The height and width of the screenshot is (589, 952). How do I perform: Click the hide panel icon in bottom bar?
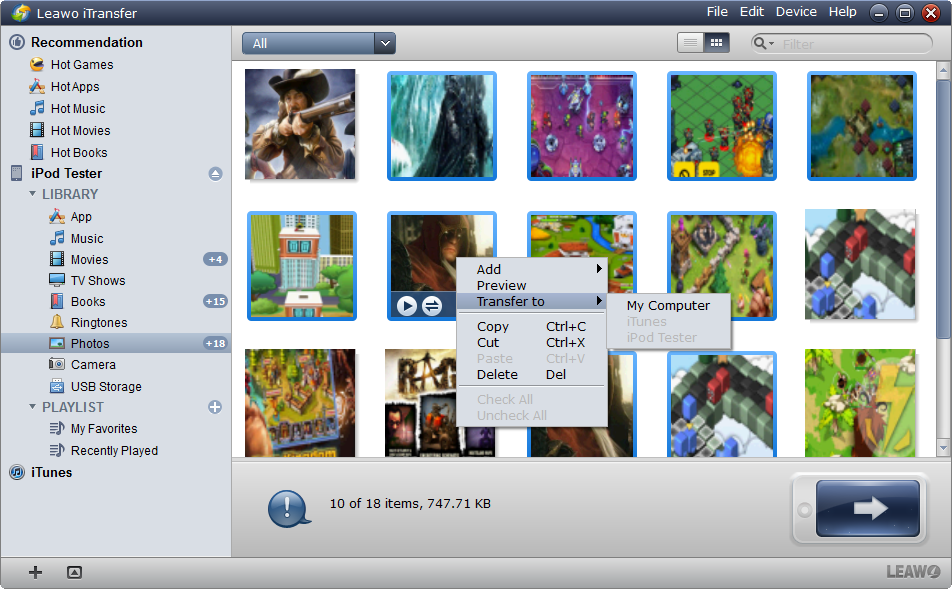74,572
